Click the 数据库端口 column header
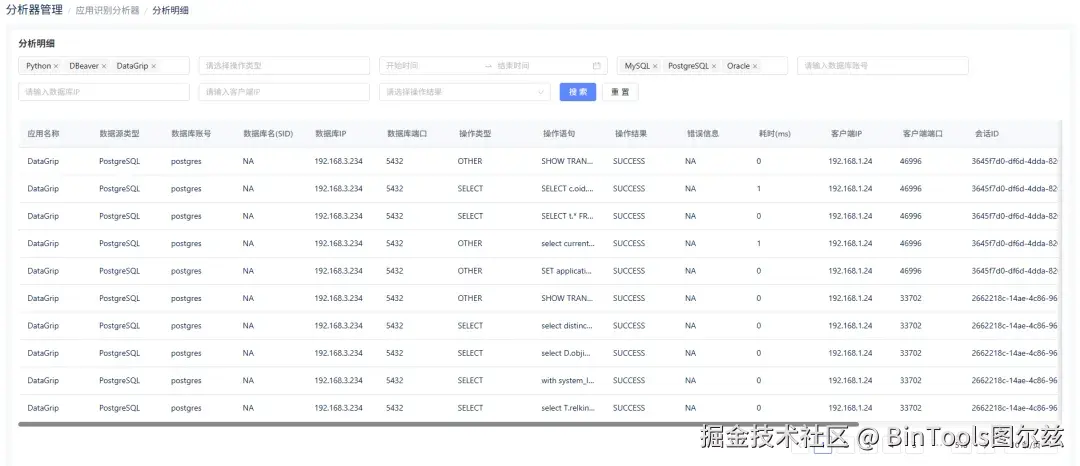Viewport: 1080px width, 466px height. tap(406, 134)
